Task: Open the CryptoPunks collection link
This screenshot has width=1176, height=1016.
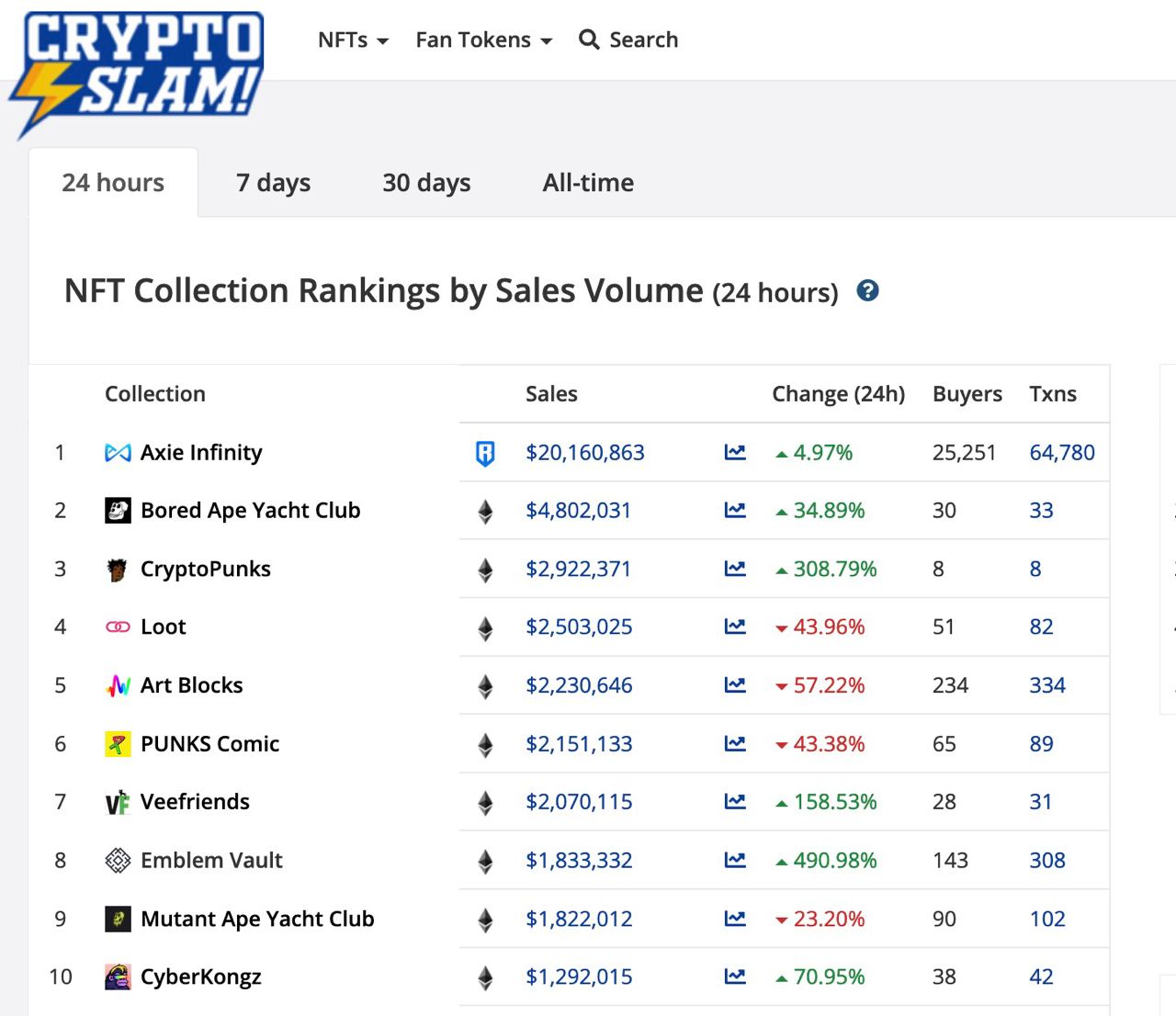Action: (206, 570)
